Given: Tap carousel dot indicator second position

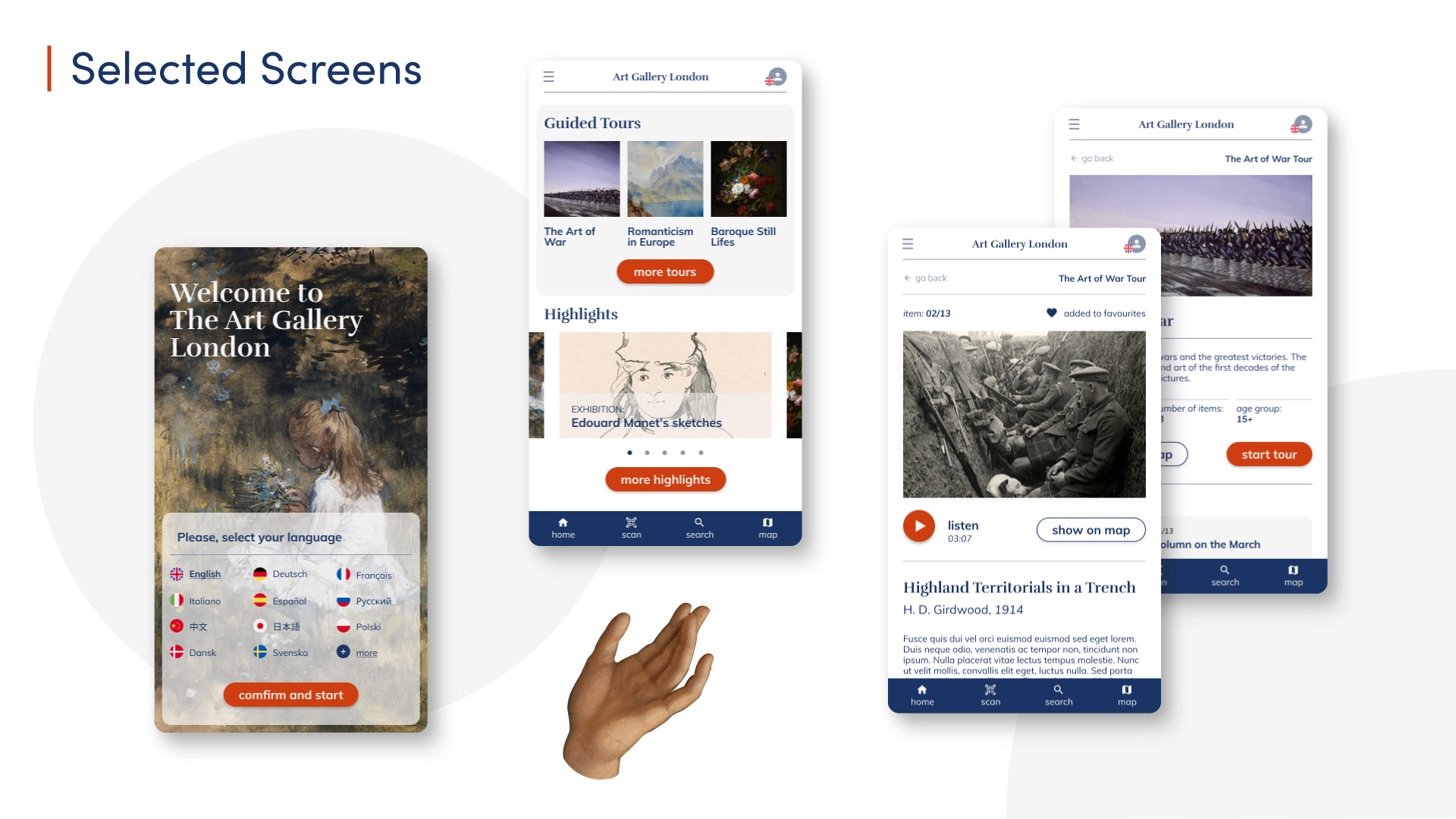Looking at the screenshot, I should pyautogui.click(x=647, y=452).
